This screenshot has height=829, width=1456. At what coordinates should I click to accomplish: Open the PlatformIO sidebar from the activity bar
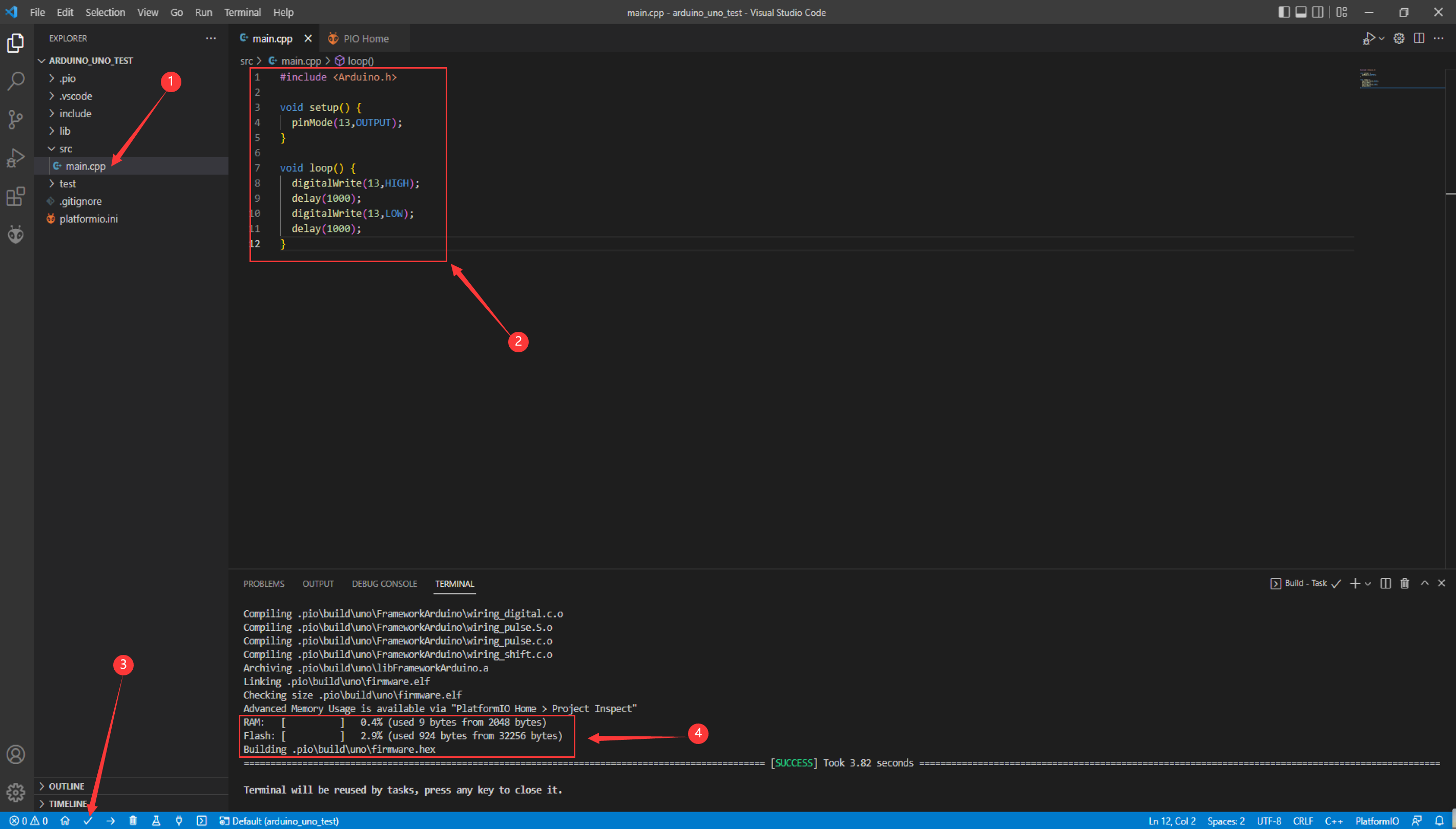[x=15, y=234]
